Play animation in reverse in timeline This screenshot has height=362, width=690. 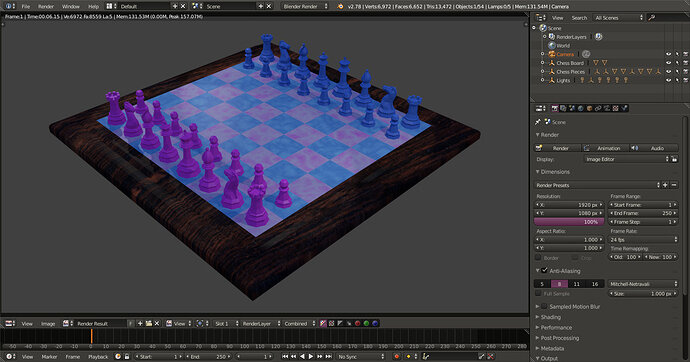pyautogui.click(x=302, y=357)
